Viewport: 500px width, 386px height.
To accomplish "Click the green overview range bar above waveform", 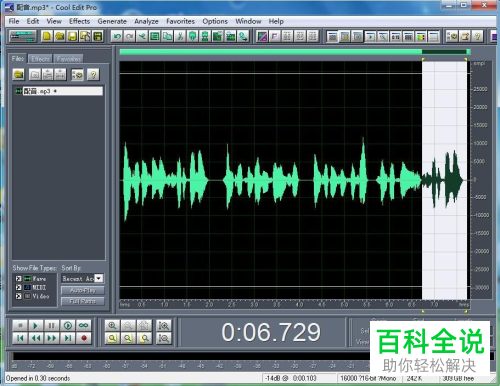I will 295,52.
